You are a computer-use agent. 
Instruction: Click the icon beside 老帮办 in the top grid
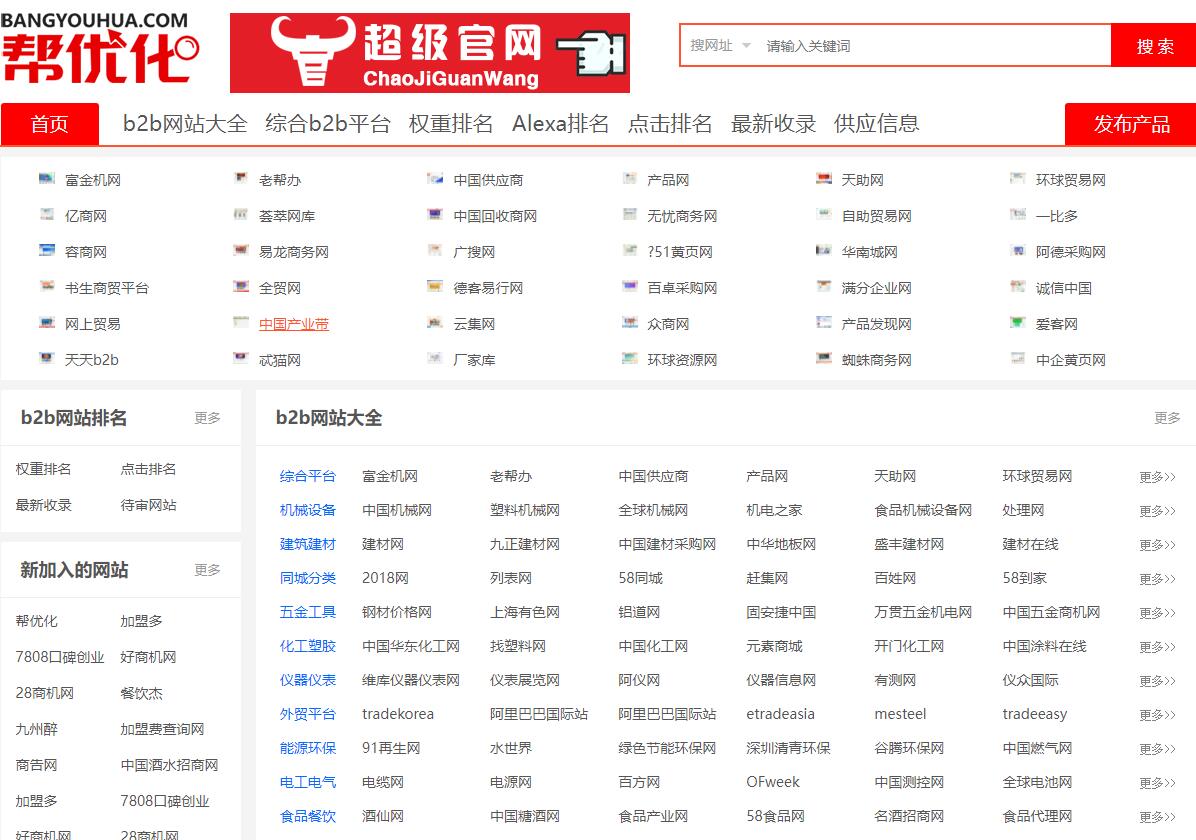(x=241, y=179)
